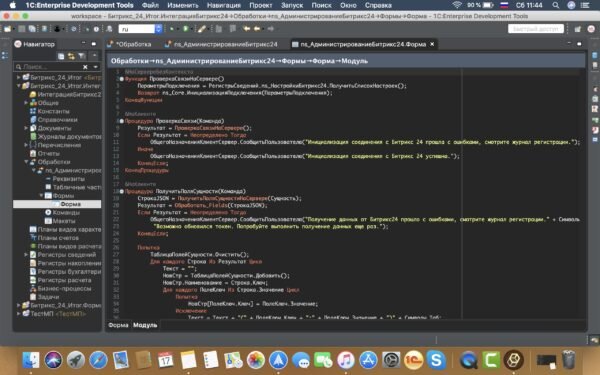The image size is (600, 375).
Task: Click the black person debug icon
Action: 57,29
